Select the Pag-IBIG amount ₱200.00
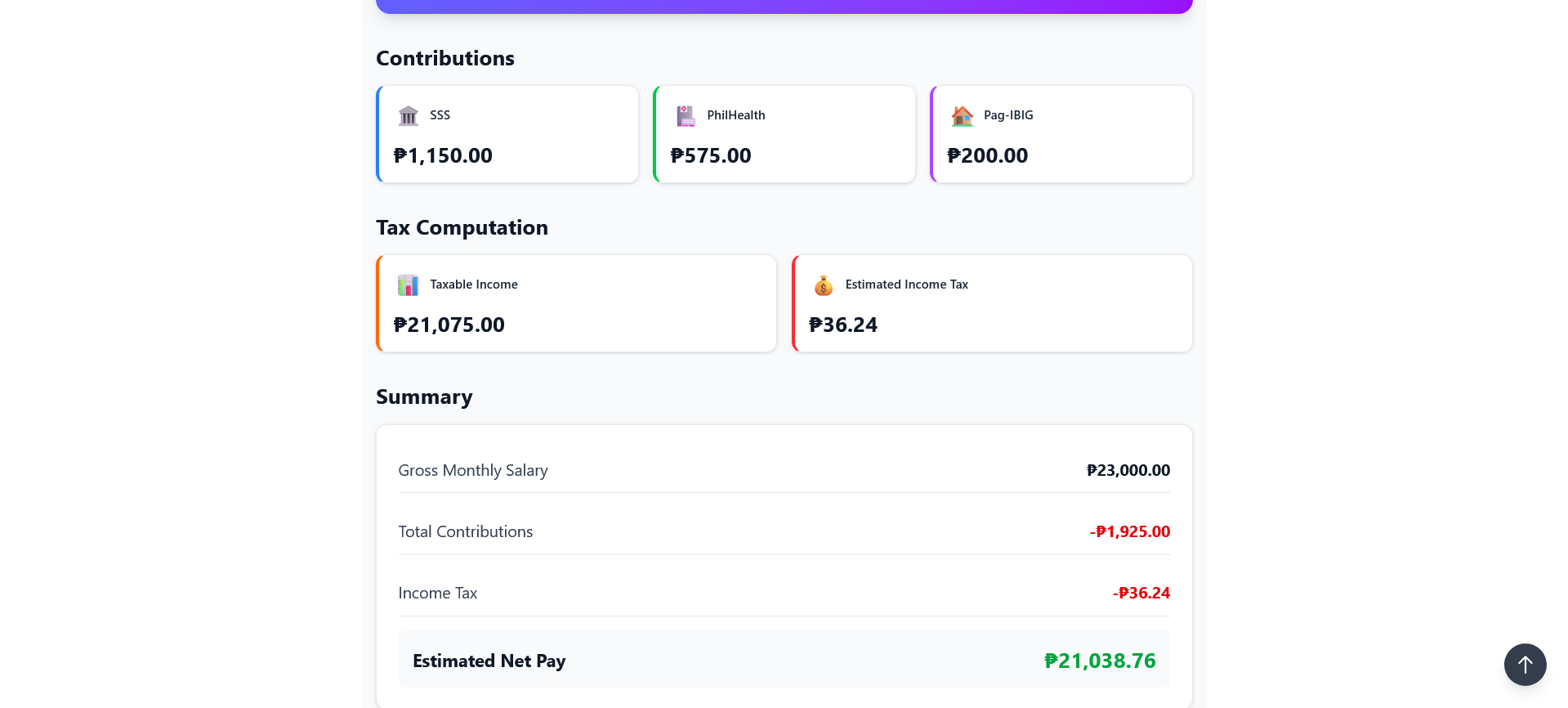1568x708 pixels. tap(988, 155)
